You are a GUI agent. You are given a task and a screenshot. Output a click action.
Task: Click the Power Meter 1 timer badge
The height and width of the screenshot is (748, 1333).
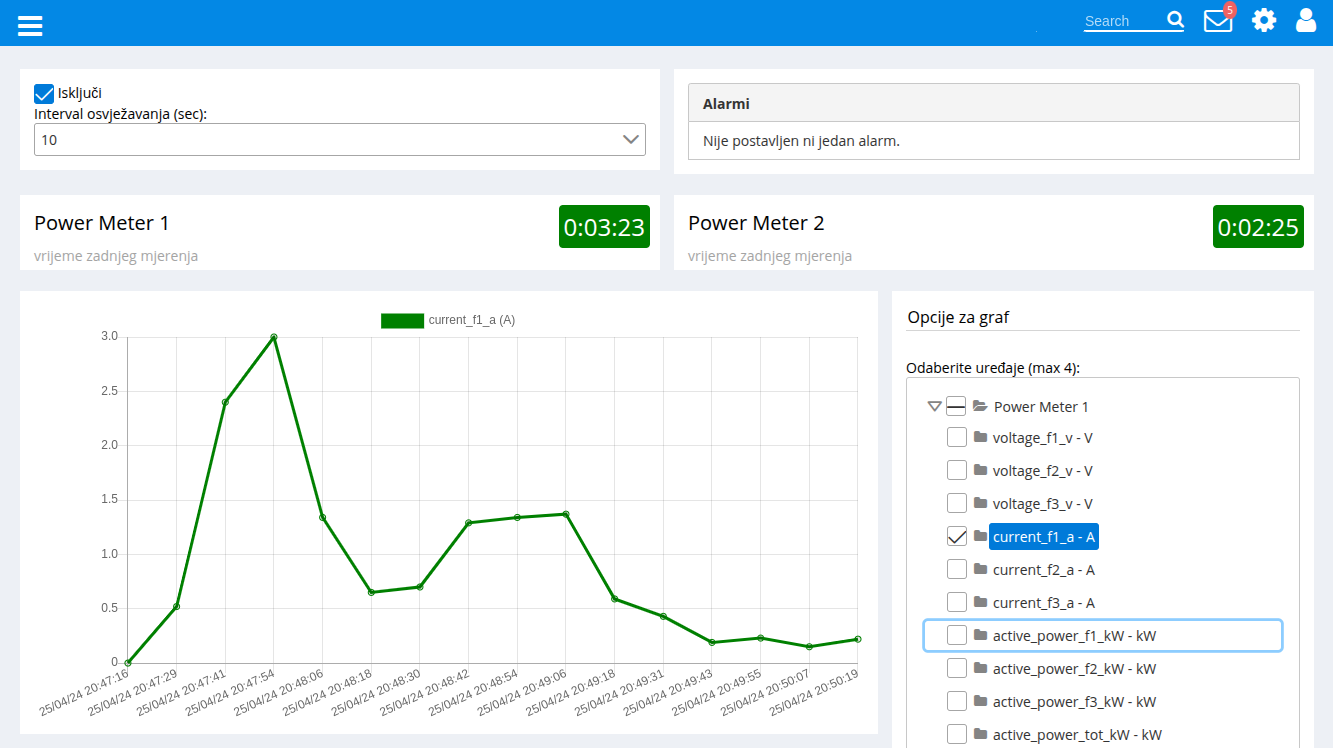[x=604, y=227]
